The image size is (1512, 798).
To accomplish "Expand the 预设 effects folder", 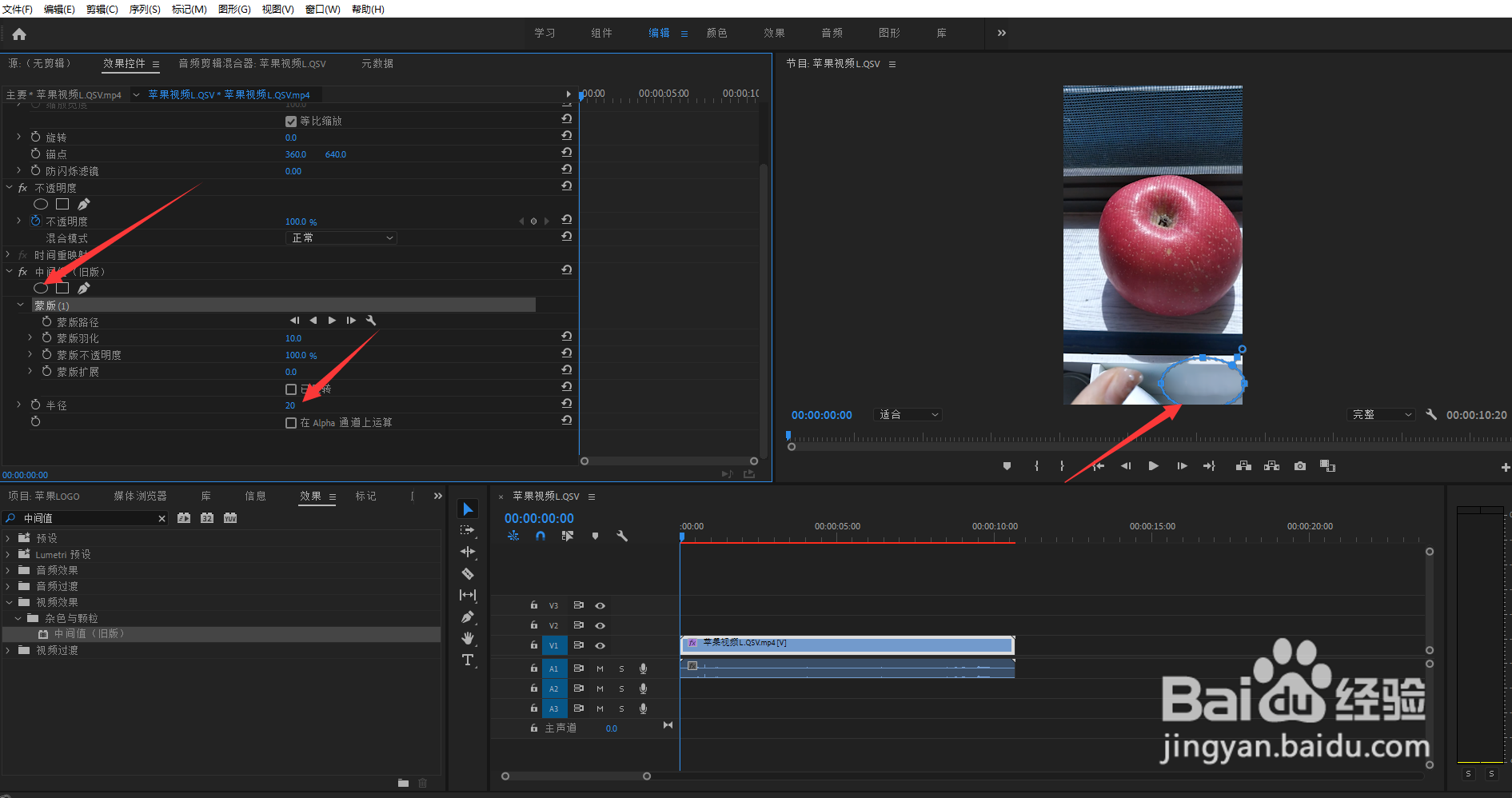I will [8, 538].
